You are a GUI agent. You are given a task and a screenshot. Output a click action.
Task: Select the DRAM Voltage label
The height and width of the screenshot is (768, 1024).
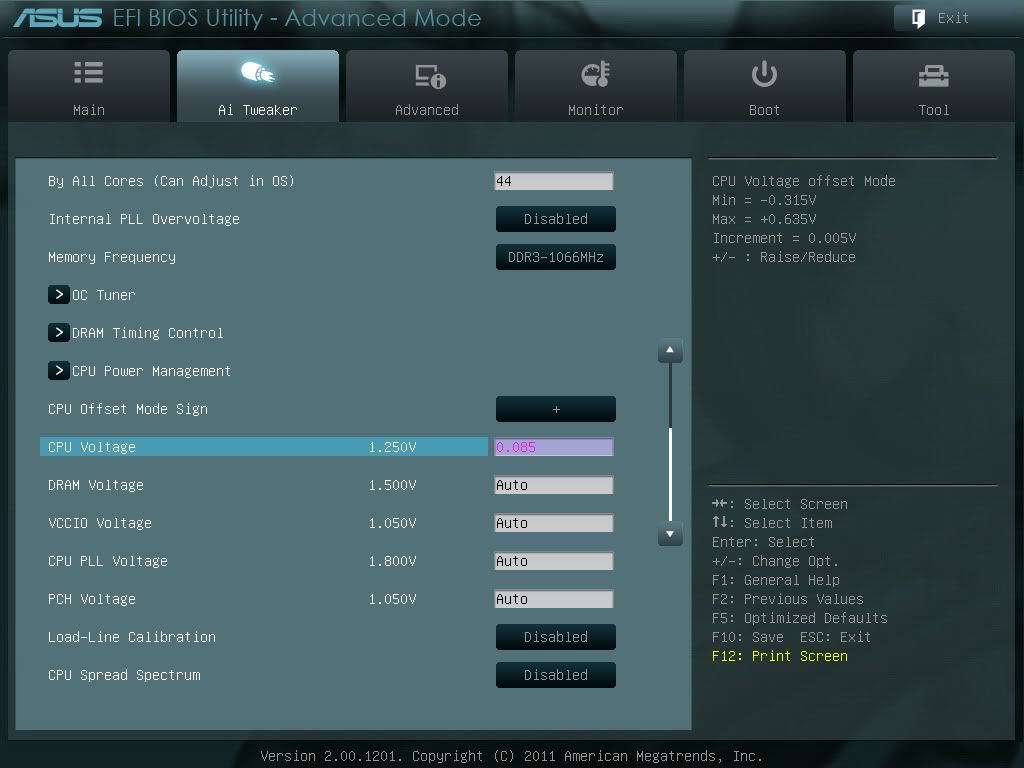tap(95, 485)
